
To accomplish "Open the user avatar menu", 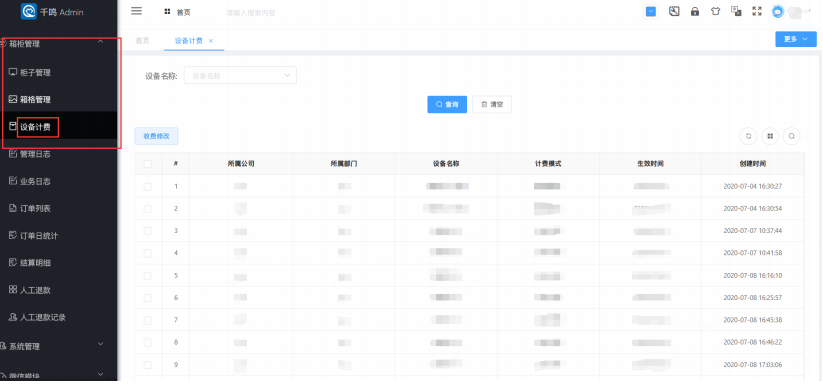I will point(777,12).
